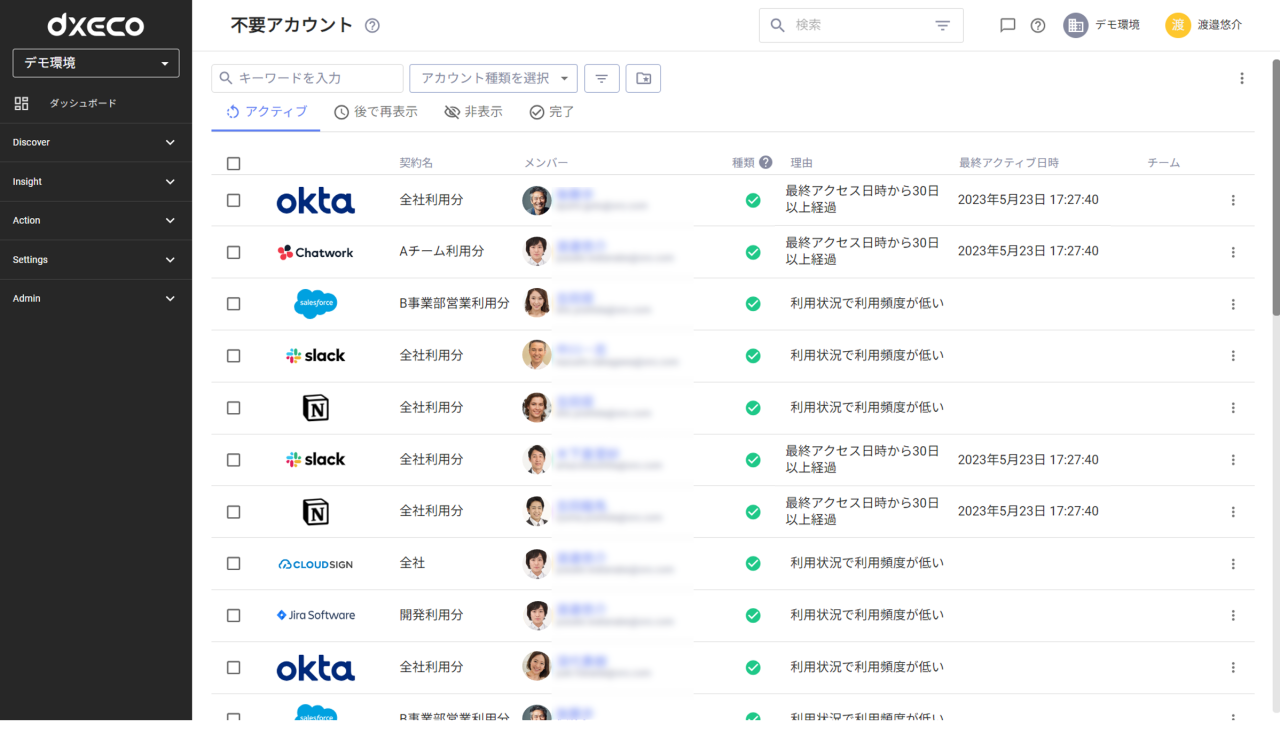Open the chat messages icon in header
The height and width of the screenshot is (733, 1280).
tap(1008, 26)
